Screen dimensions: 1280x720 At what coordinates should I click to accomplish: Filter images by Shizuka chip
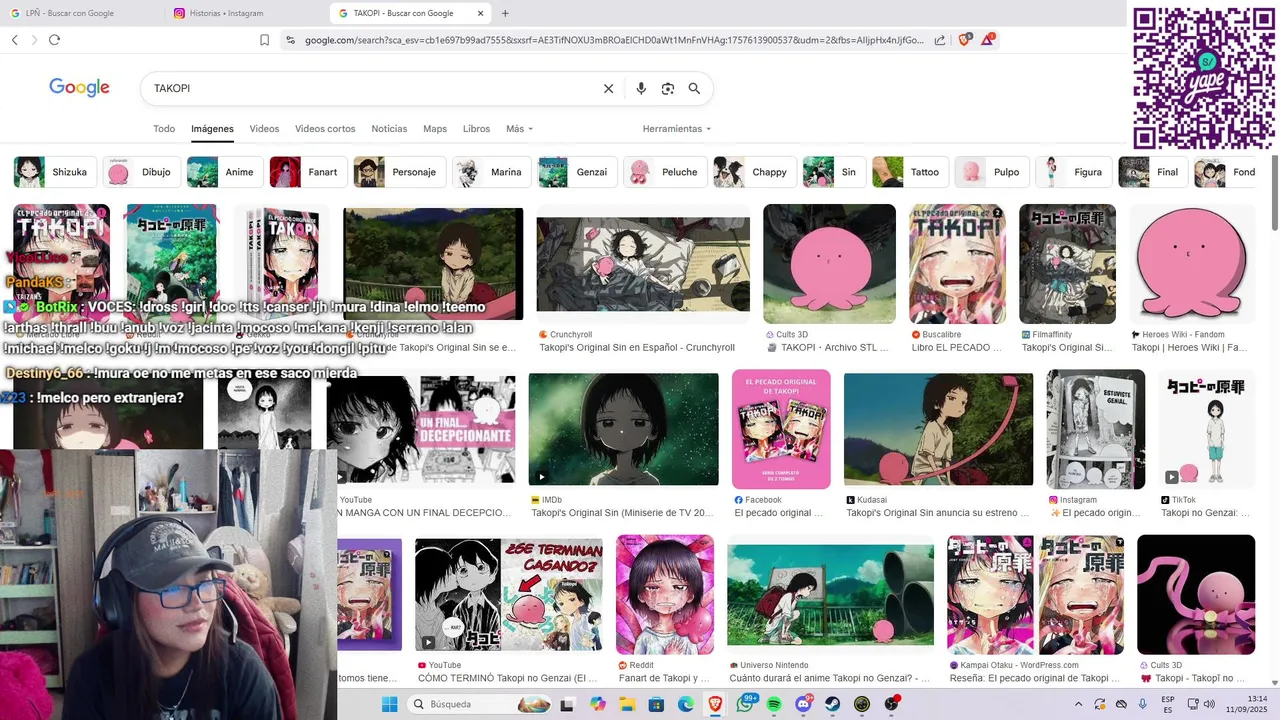point(55,172)
